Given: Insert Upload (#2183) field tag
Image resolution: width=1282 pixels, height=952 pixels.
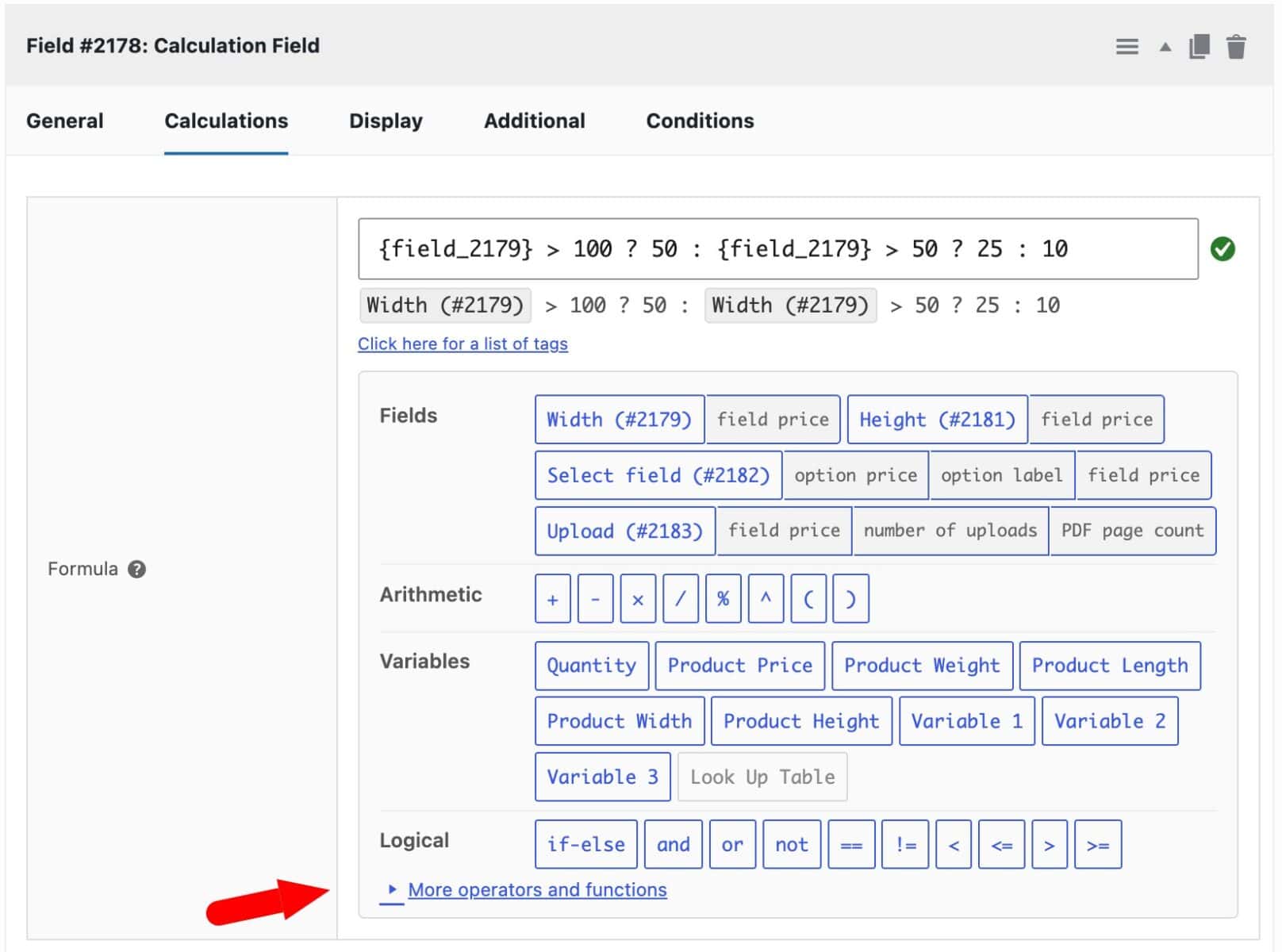Looking at the screenshot, I should [x=624, y=531].
